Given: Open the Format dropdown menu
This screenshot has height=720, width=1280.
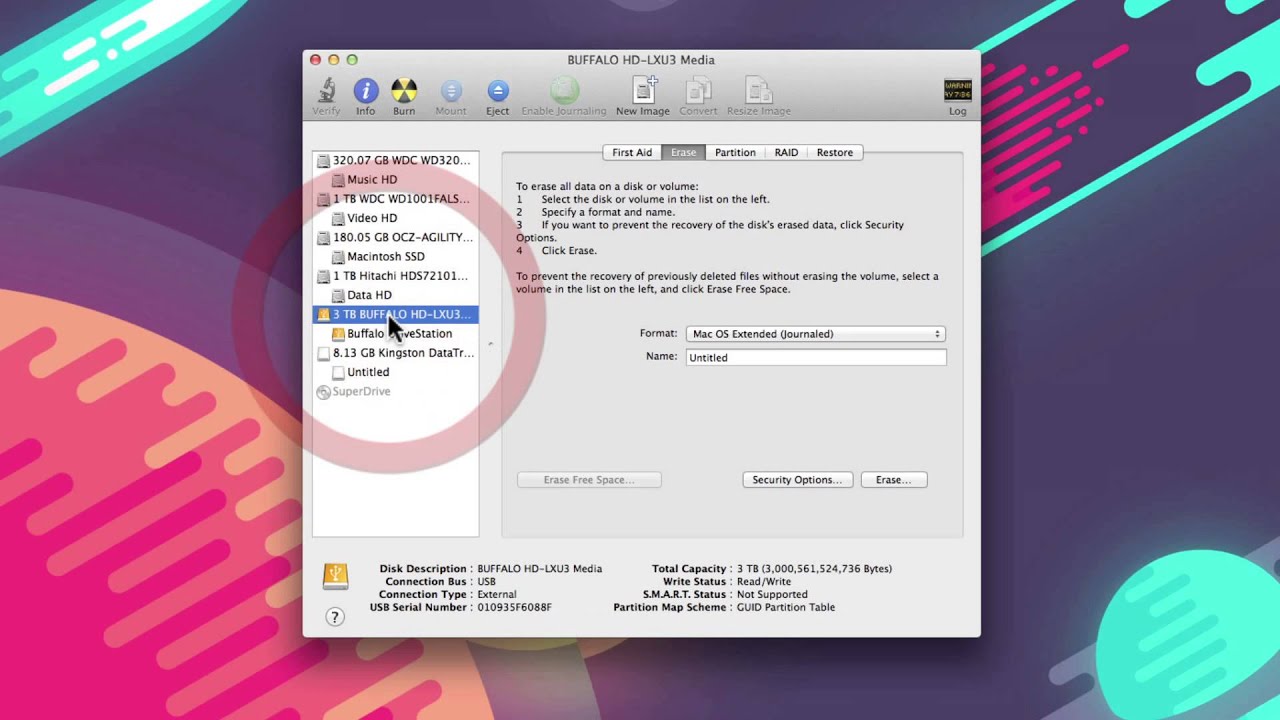Looking at the screenshot, I should click(x=815, y=334).
